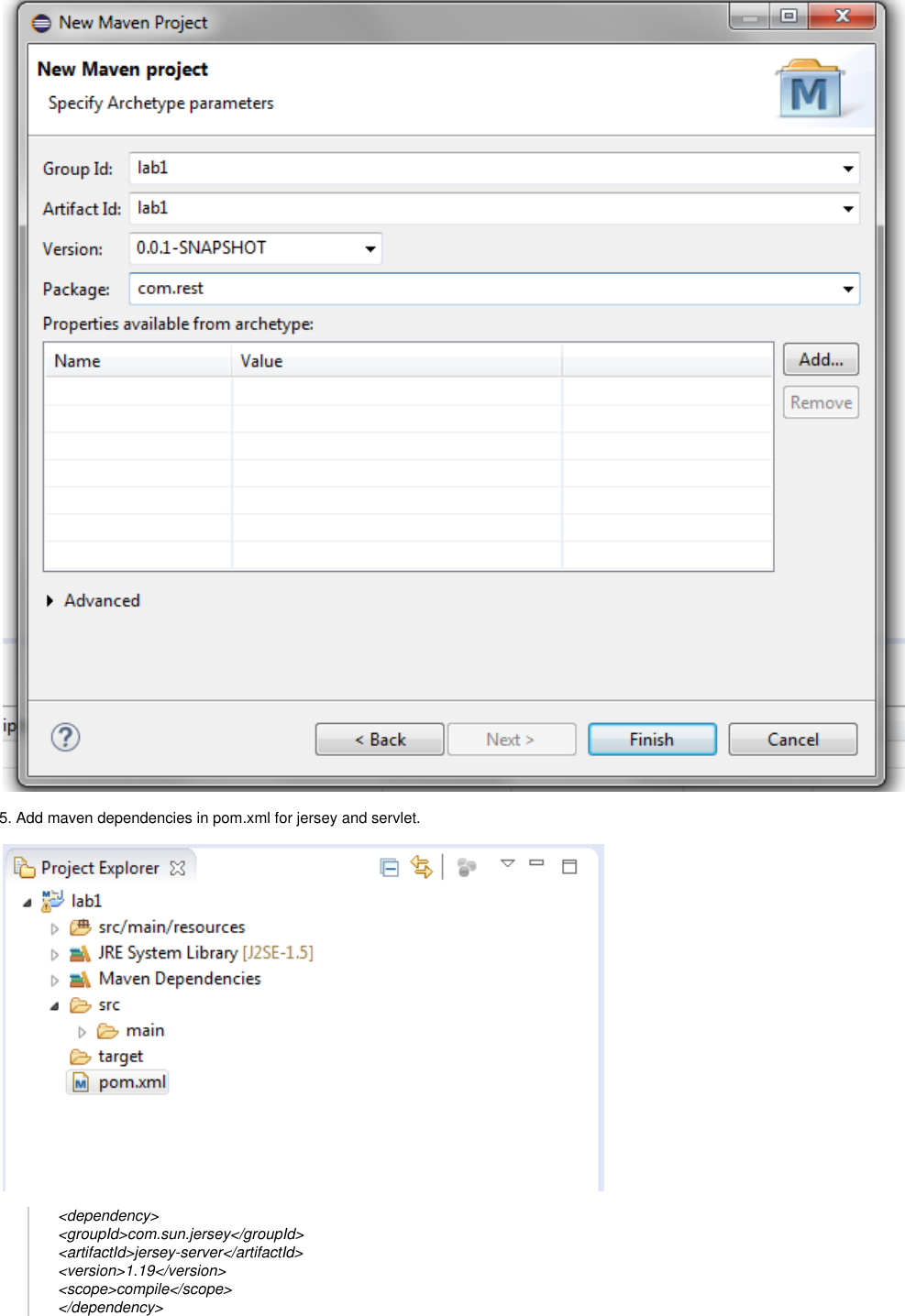The image size is (905, 1316).
Task: Toggle Link with Editor icon
Action: click(422, 867)
